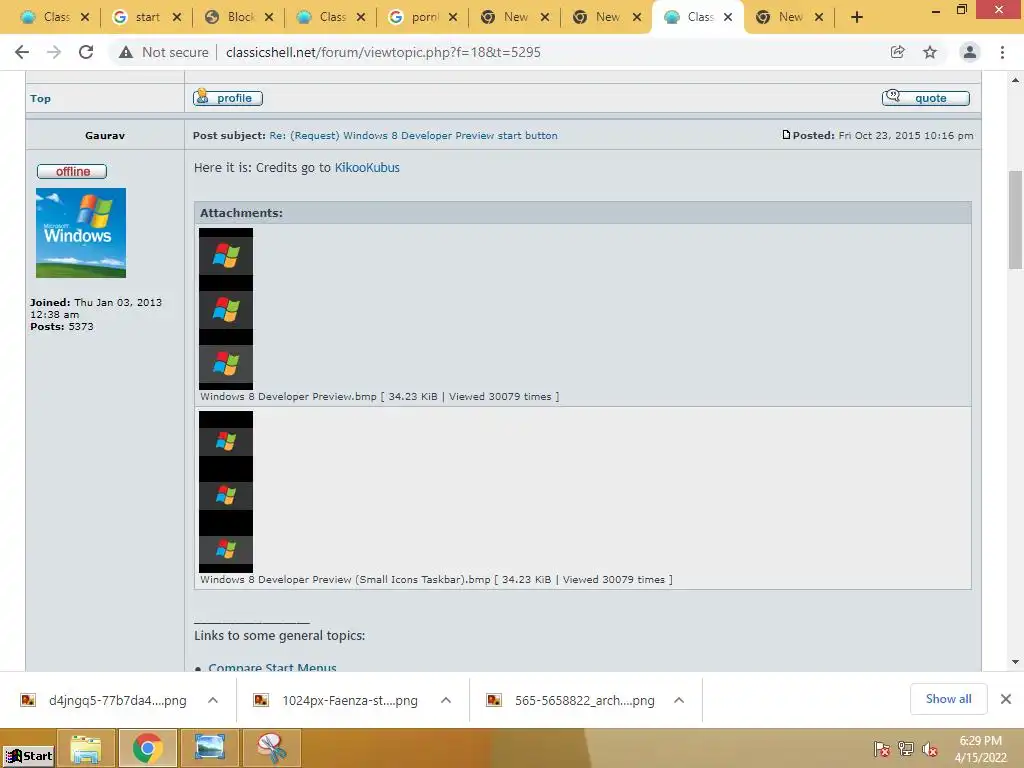Open Windows 8 Developer Preview.bmp image
The image size is (1024, 768).
tap(226, 309)
